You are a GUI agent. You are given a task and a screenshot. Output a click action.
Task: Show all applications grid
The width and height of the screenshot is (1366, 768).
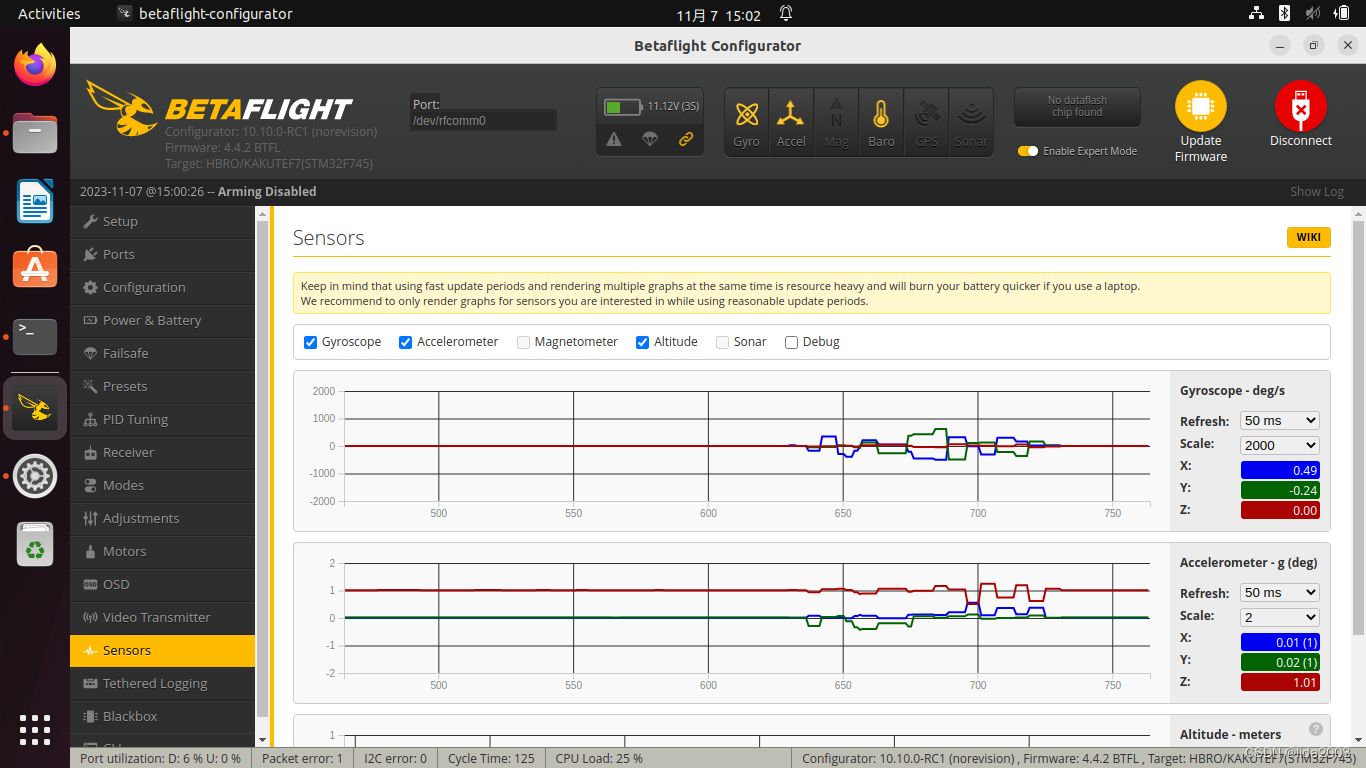pos(35,729)
